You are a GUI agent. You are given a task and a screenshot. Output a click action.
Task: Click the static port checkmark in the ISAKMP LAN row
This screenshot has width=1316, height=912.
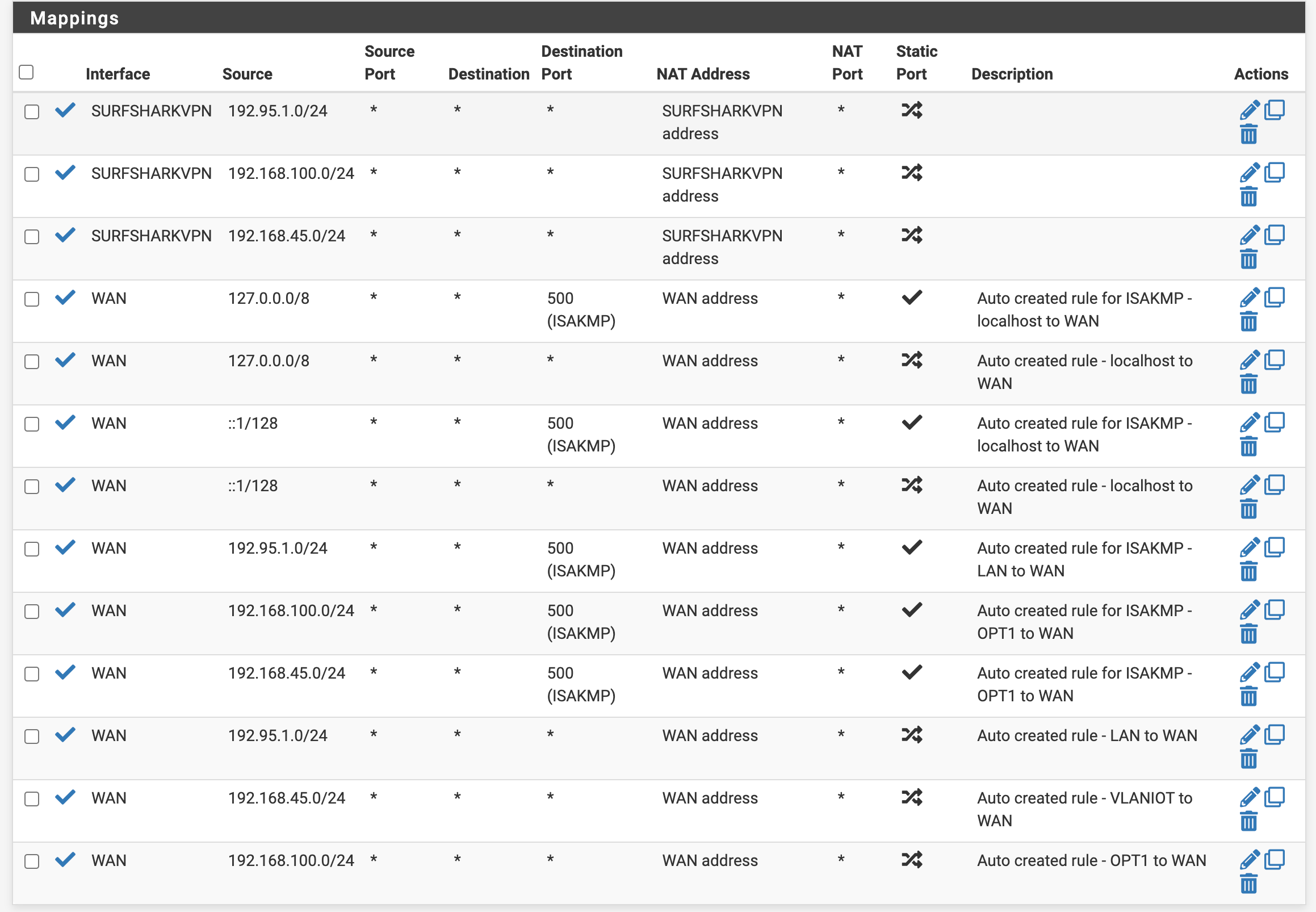click(912, 547)
